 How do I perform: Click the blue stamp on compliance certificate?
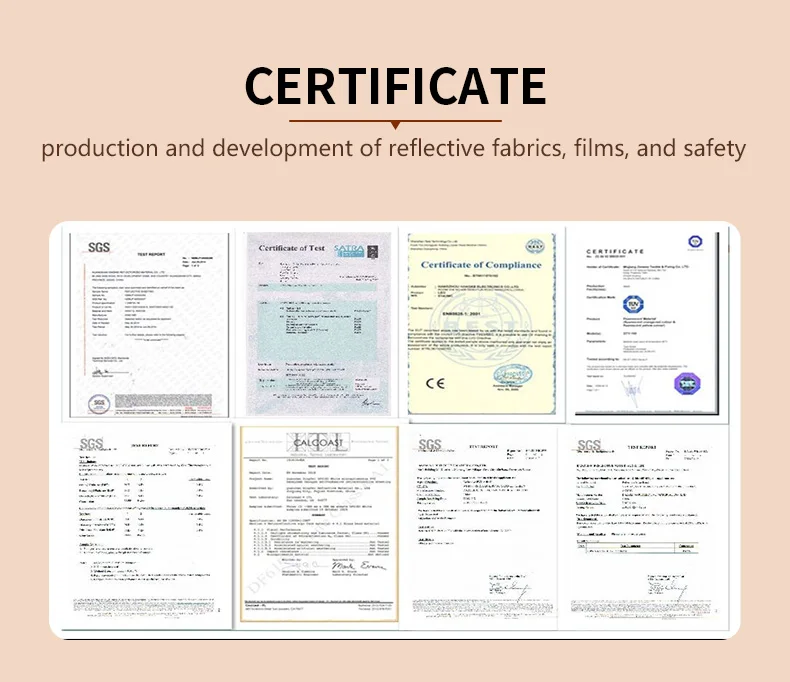tap(512, 374)
